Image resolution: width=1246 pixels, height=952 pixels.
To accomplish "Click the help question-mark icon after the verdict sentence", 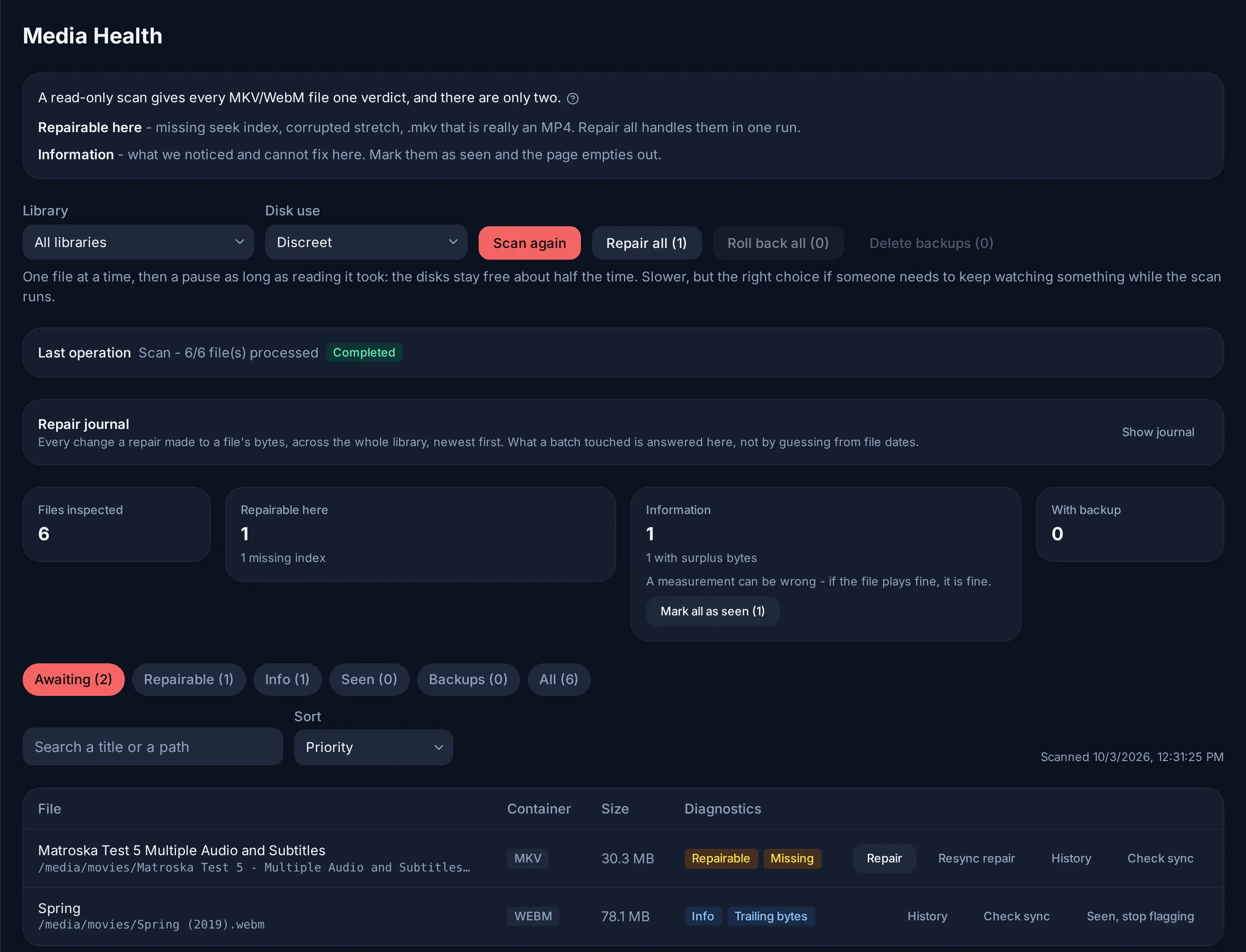I will point(573,99).
